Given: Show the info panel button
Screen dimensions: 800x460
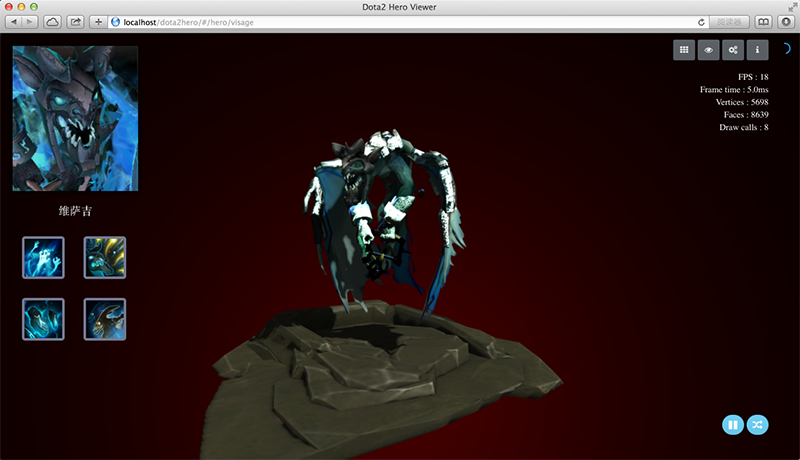Looking at the screenshot, I should (x=757, y=49).
